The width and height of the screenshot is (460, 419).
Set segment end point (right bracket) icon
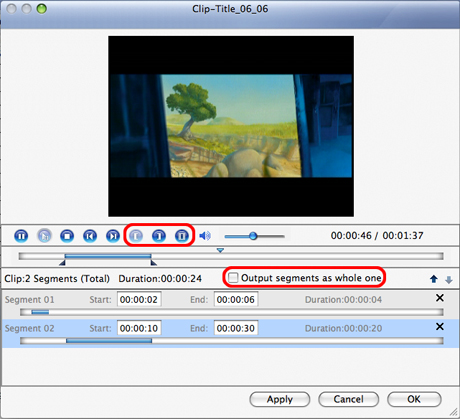click(x=159, y=236)
